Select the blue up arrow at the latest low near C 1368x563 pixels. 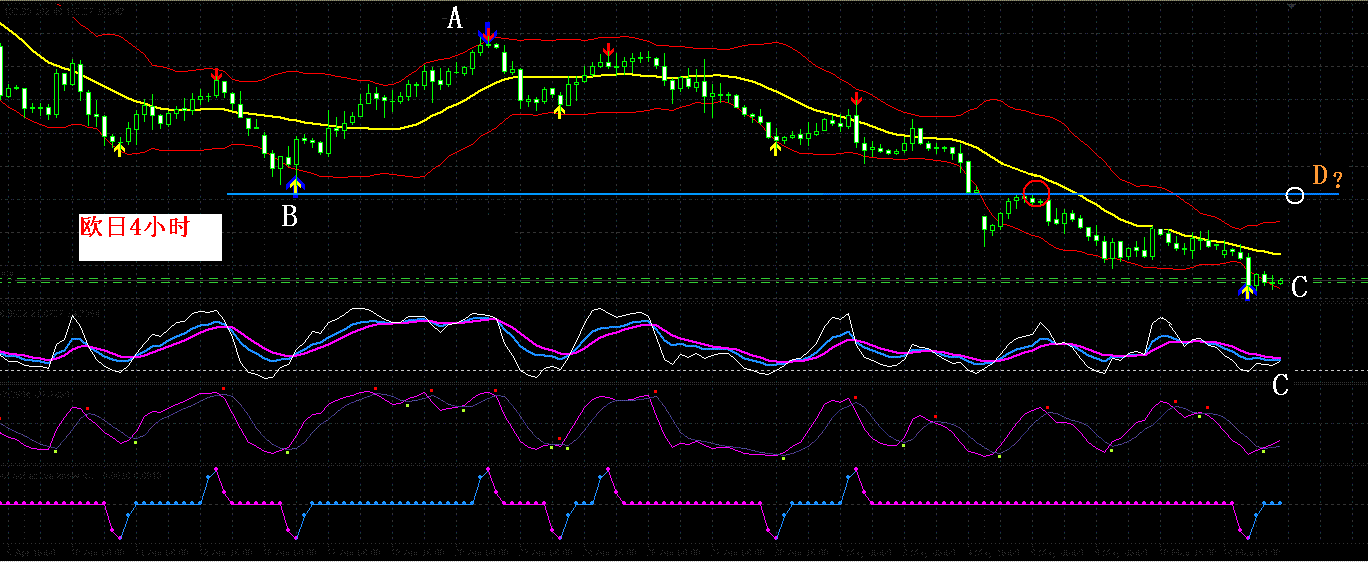pos(1246,290)
